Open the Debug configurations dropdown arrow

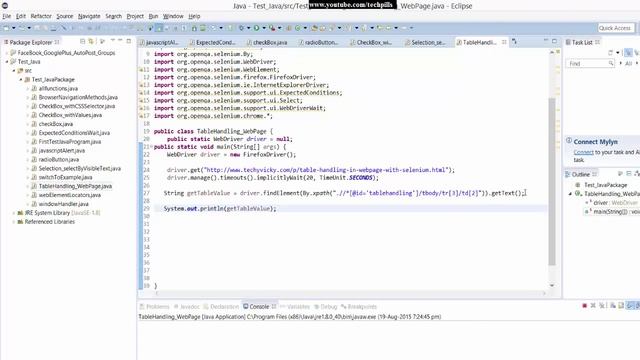point(248,28)
